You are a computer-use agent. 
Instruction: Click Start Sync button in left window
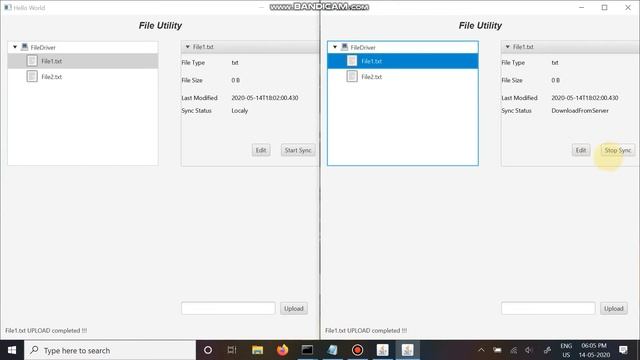click(x=298, y=150)
